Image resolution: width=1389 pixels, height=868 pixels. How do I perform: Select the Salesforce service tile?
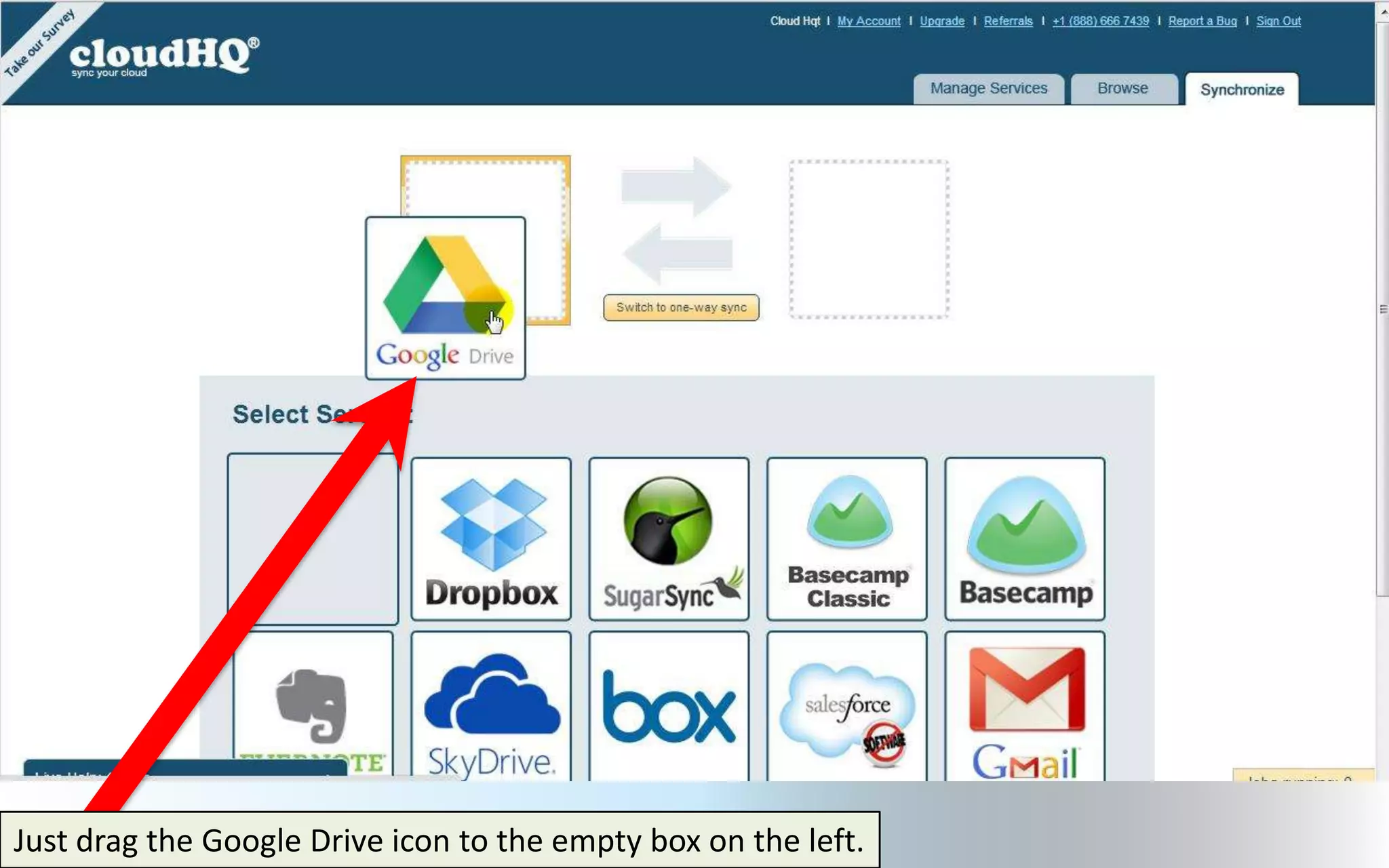click(x=846, y=705)
